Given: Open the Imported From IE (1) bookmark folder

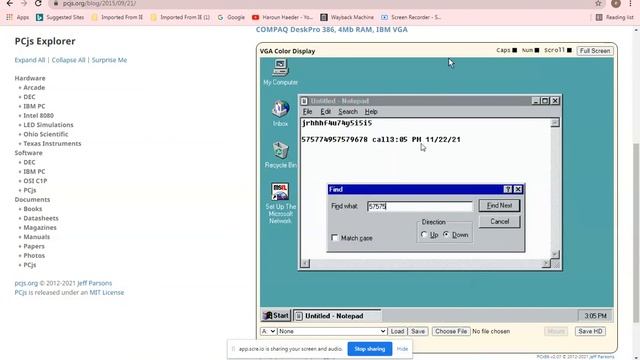Looking at the screenshot, I should 180,17.
